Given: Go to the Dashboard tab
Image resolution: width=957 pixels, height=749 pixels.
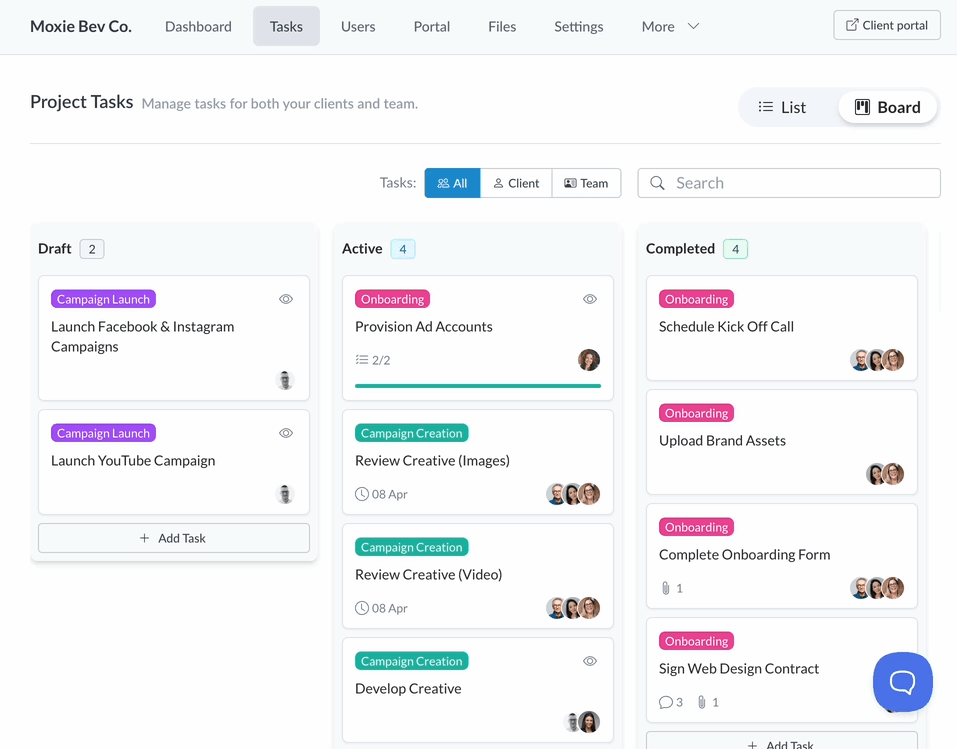Looking at the screenshot, I should coord(198,27).
